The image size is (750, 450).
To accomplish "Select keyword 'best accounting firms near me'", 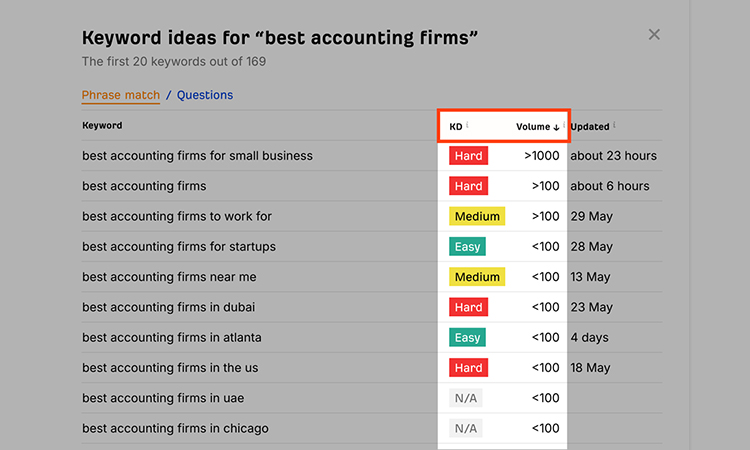I will click(169, 277).
